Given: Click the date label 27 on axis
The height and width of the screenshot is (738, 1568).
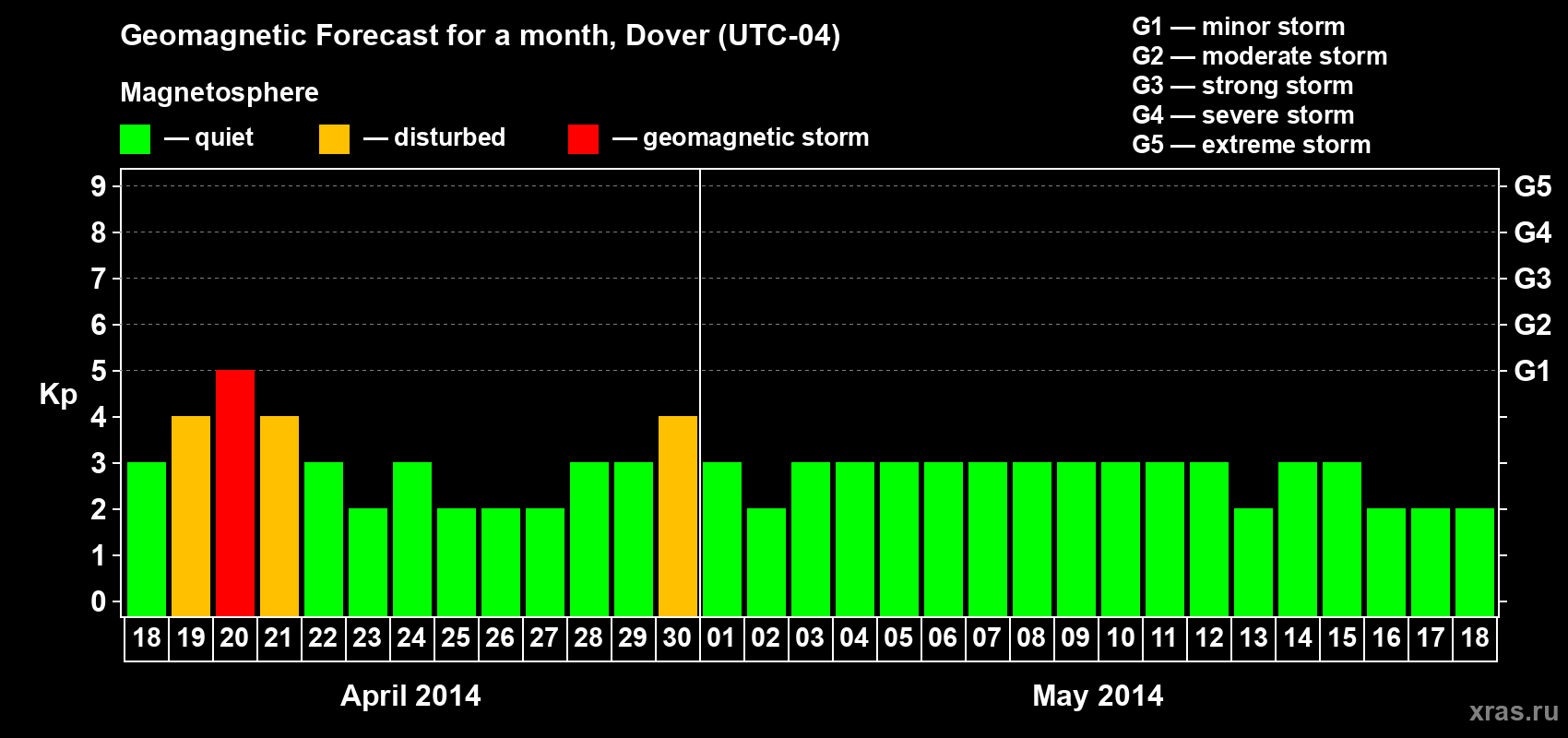Looking at the screenshot, I should pyautogui.click(x=544, y=637).
